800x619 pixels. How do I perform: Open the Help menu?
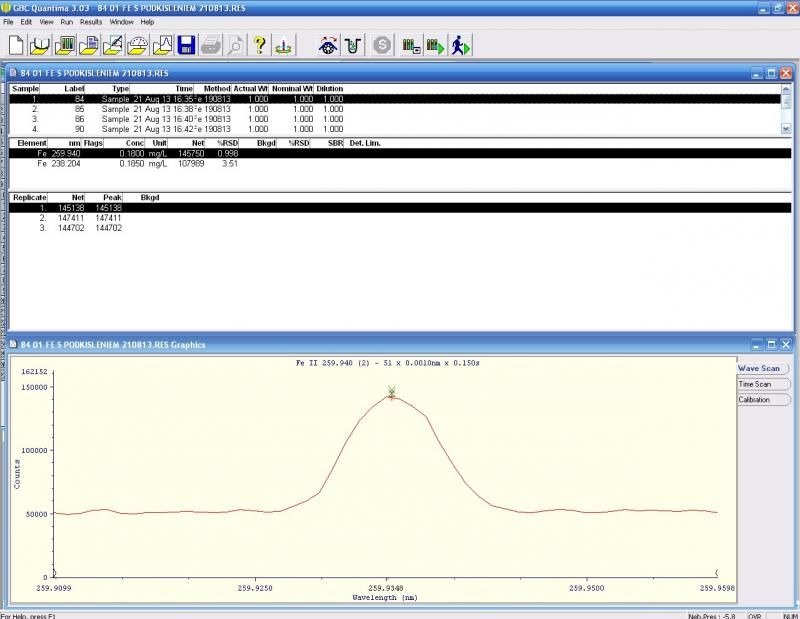coord(147,22)
